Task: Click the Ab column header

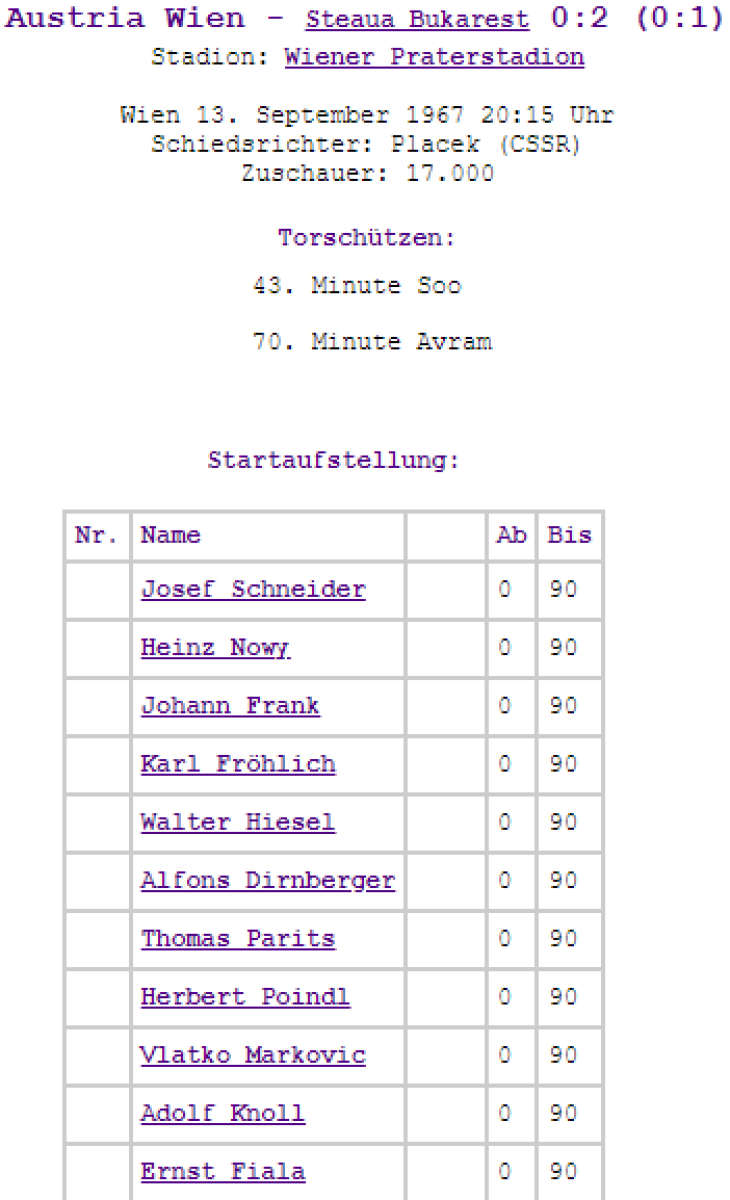Action: [x=512, y=536]
